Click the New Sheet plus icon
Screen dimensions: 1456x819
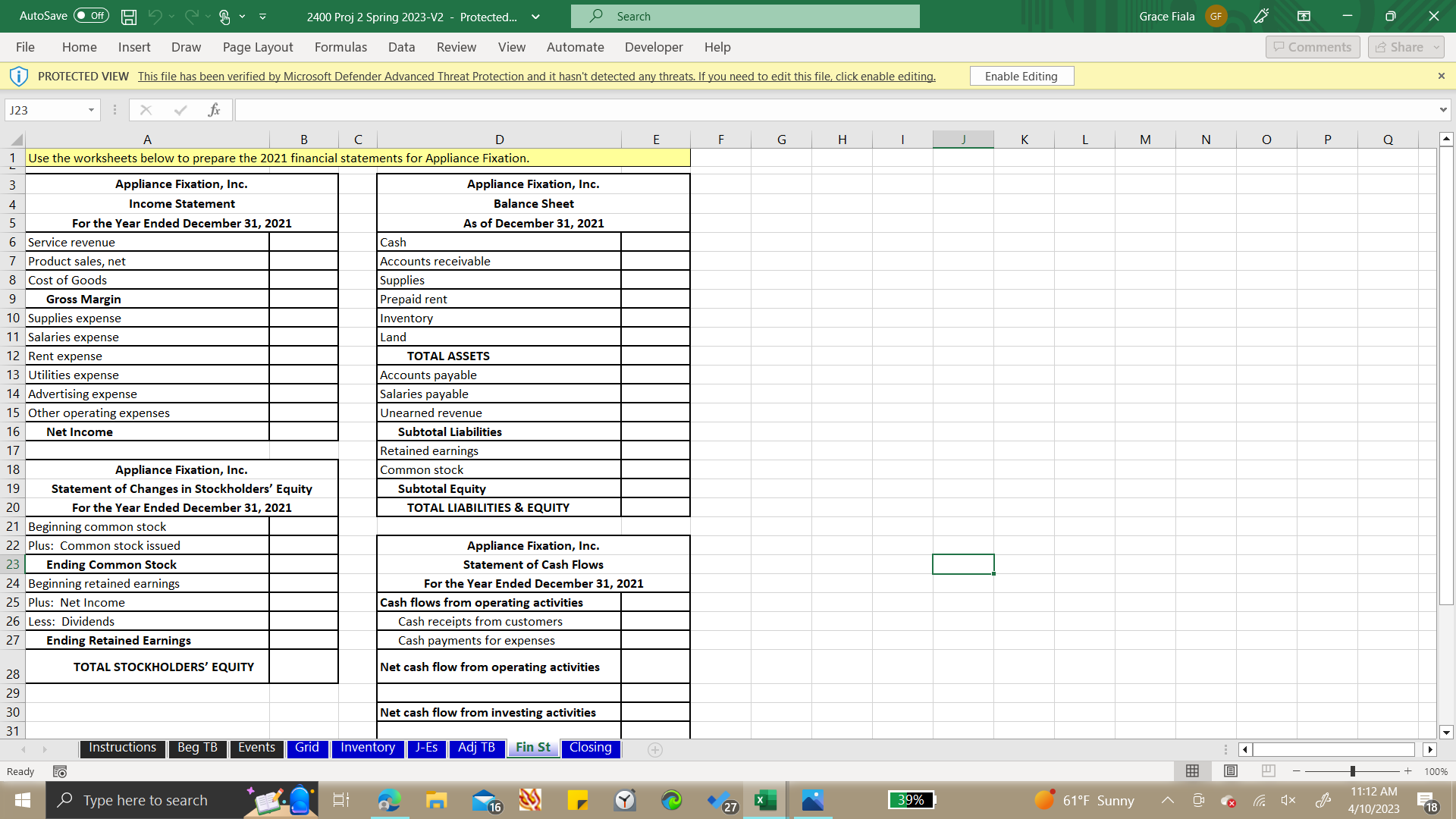(x=655, y=749)
